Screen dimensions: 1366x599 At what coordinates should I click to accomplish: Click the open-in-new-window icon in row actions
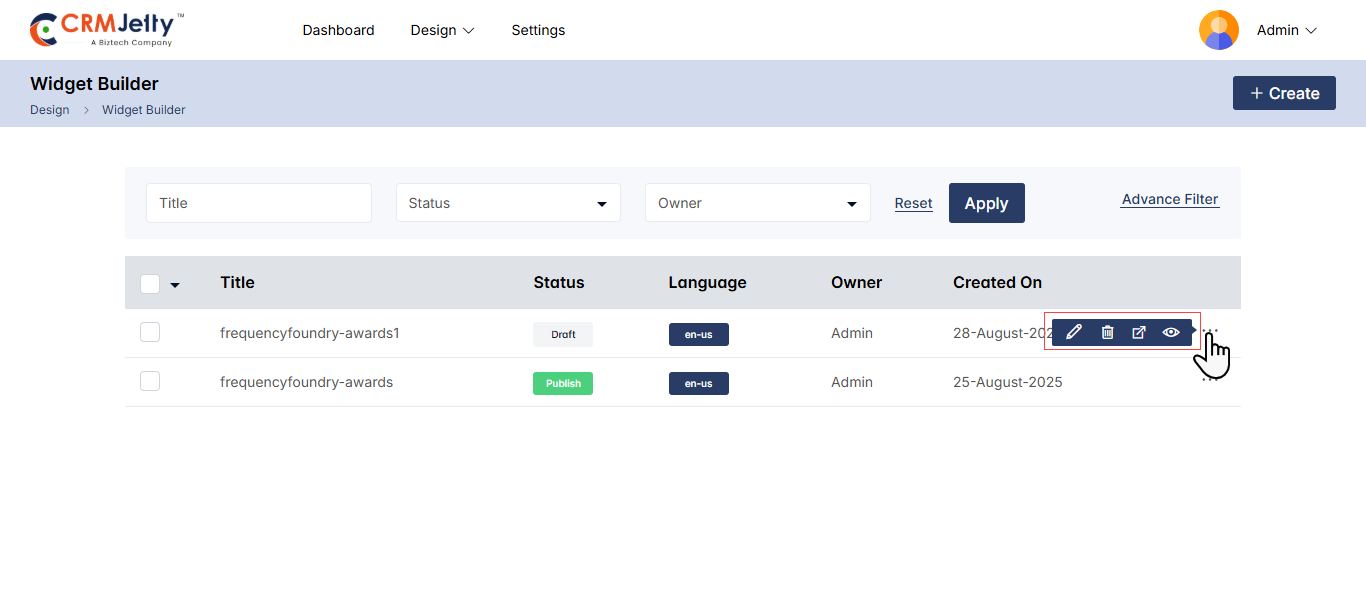[x=1139, y=333]
